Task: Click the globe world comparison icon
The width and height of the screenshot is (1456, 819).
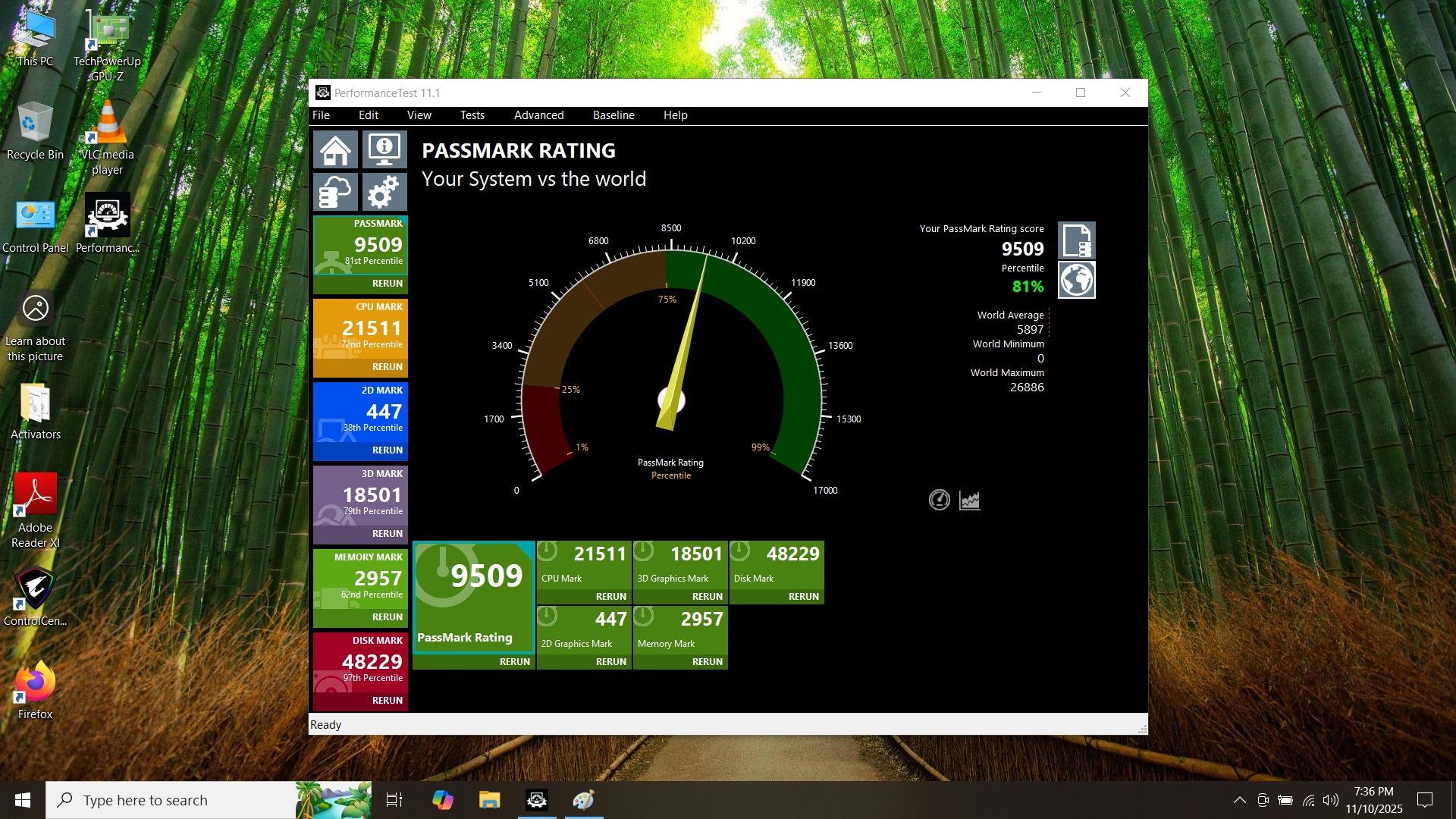Action: coord(1076,280)
